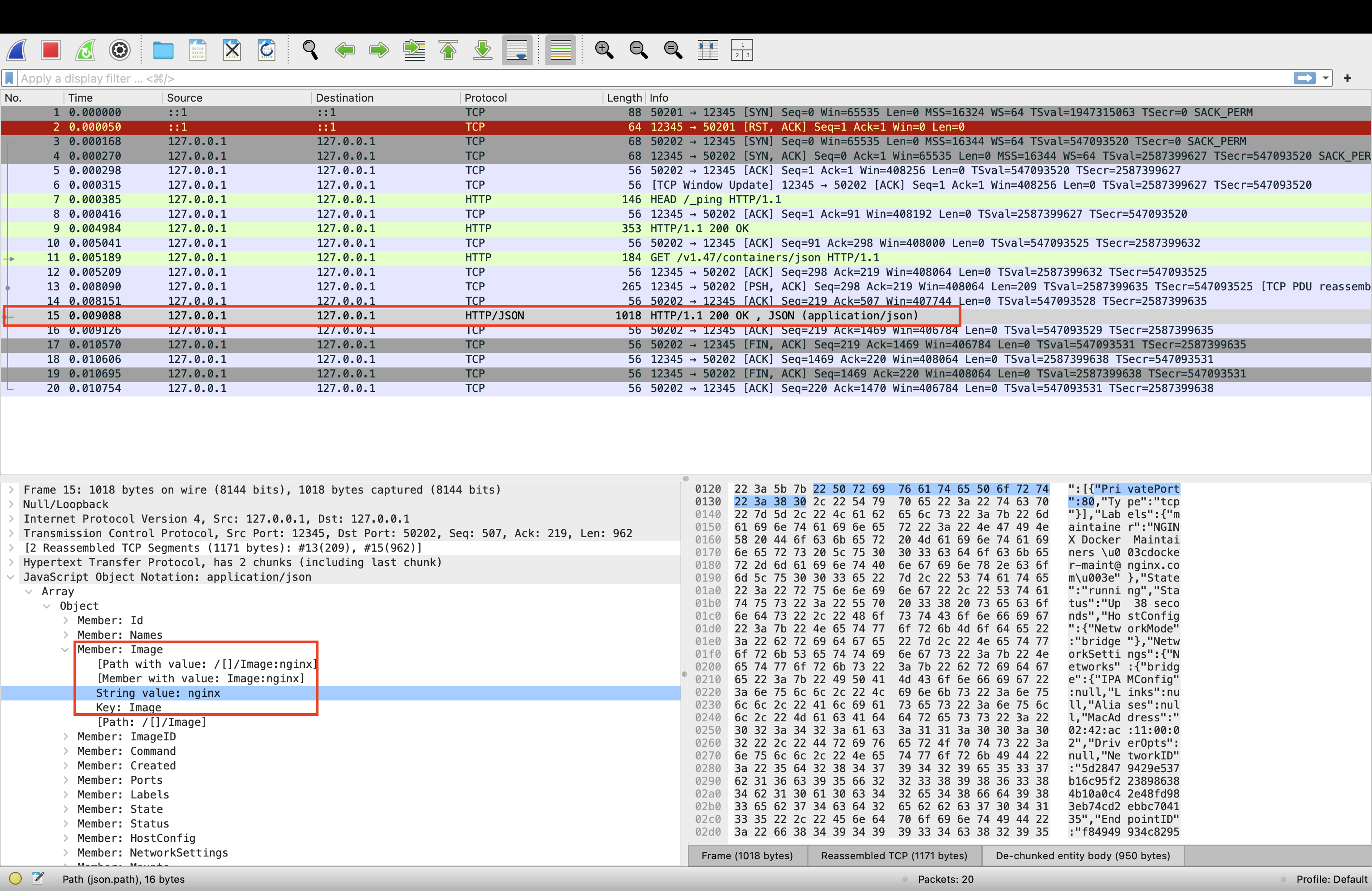
Task: Expand the Member: NetworkSettings node
Action: pyautogui.click(x=65, y=853)
